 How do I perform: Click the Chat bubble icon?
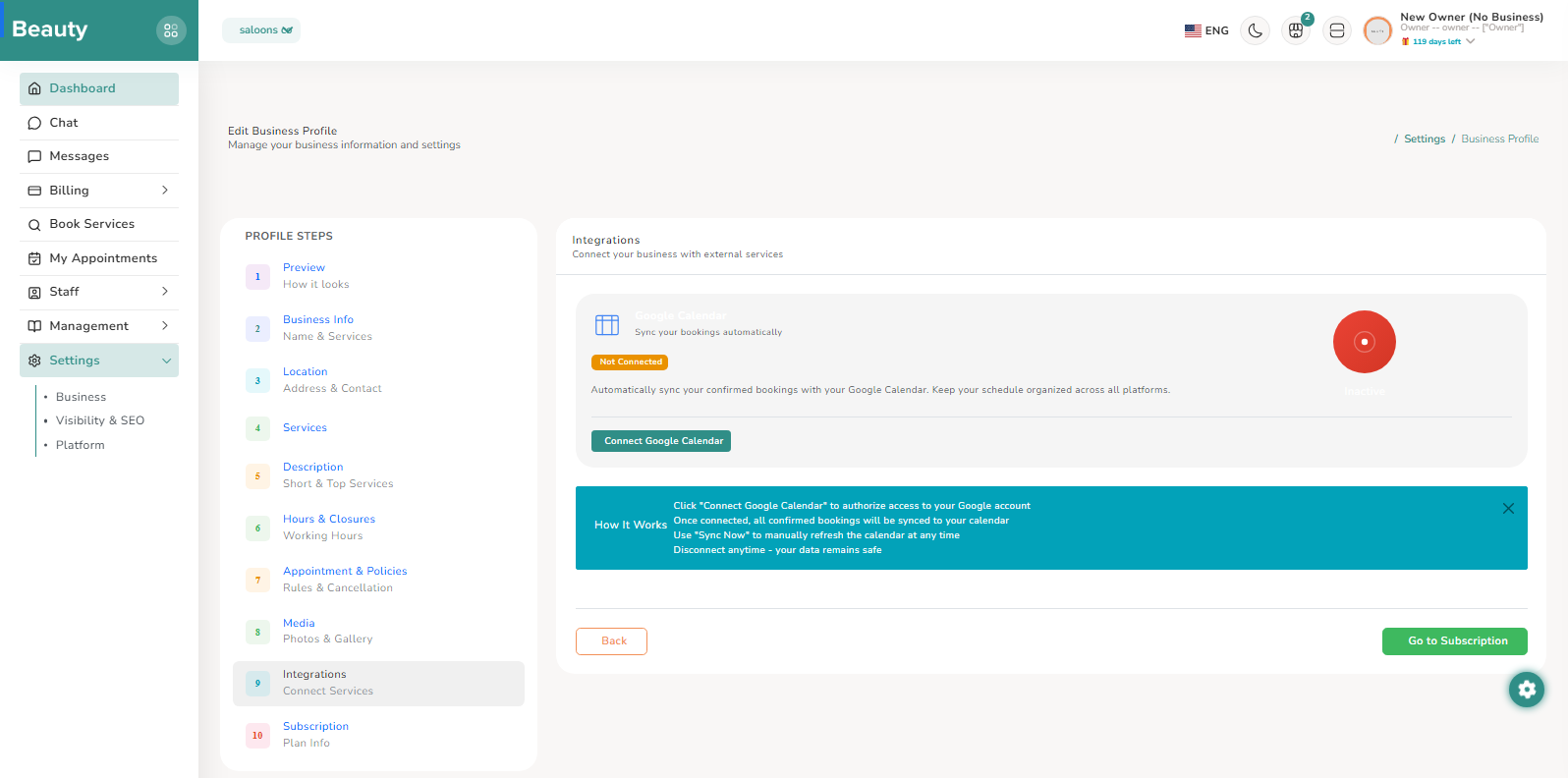(x=34, y=123)
